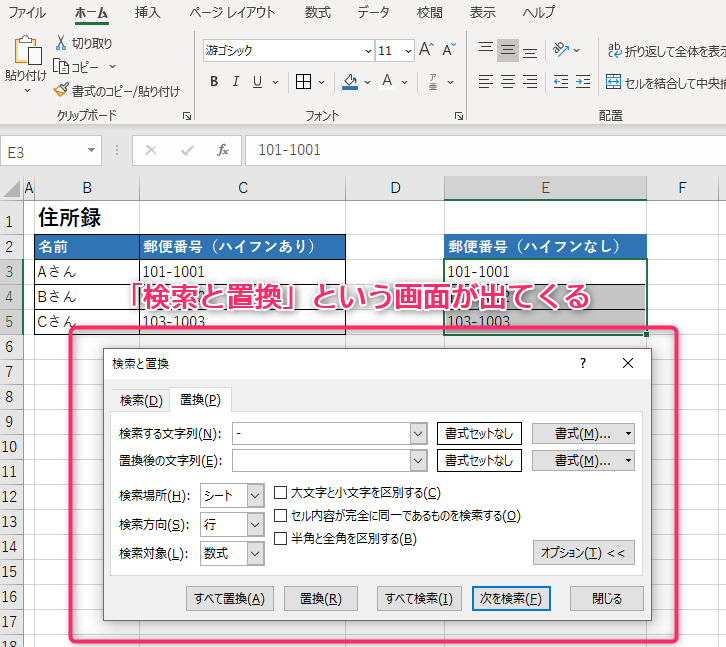Toggle Italic formatting button
This screenshot has height=647, width=726.
click(x=236, y=82)
